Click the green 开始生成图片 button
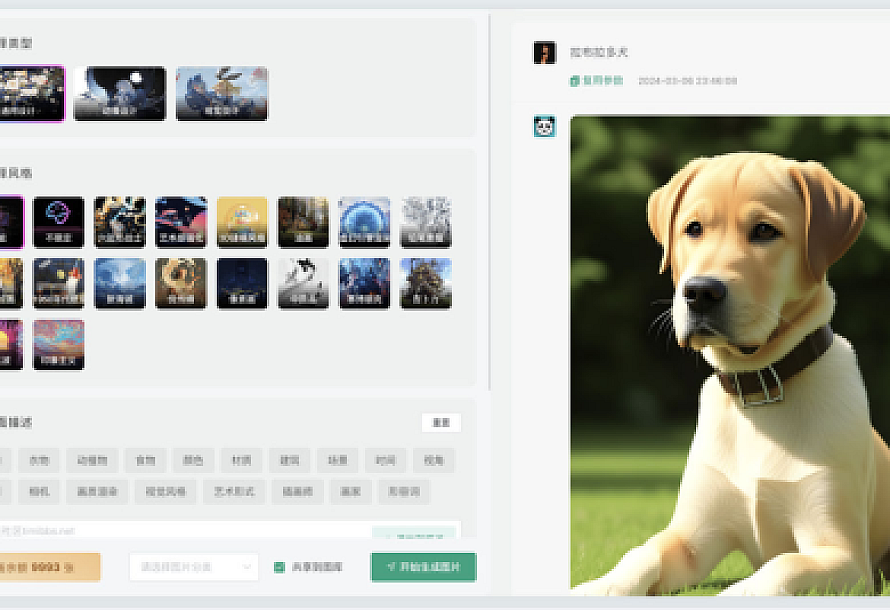The image size is (890, 610). [x=423, y=567]
